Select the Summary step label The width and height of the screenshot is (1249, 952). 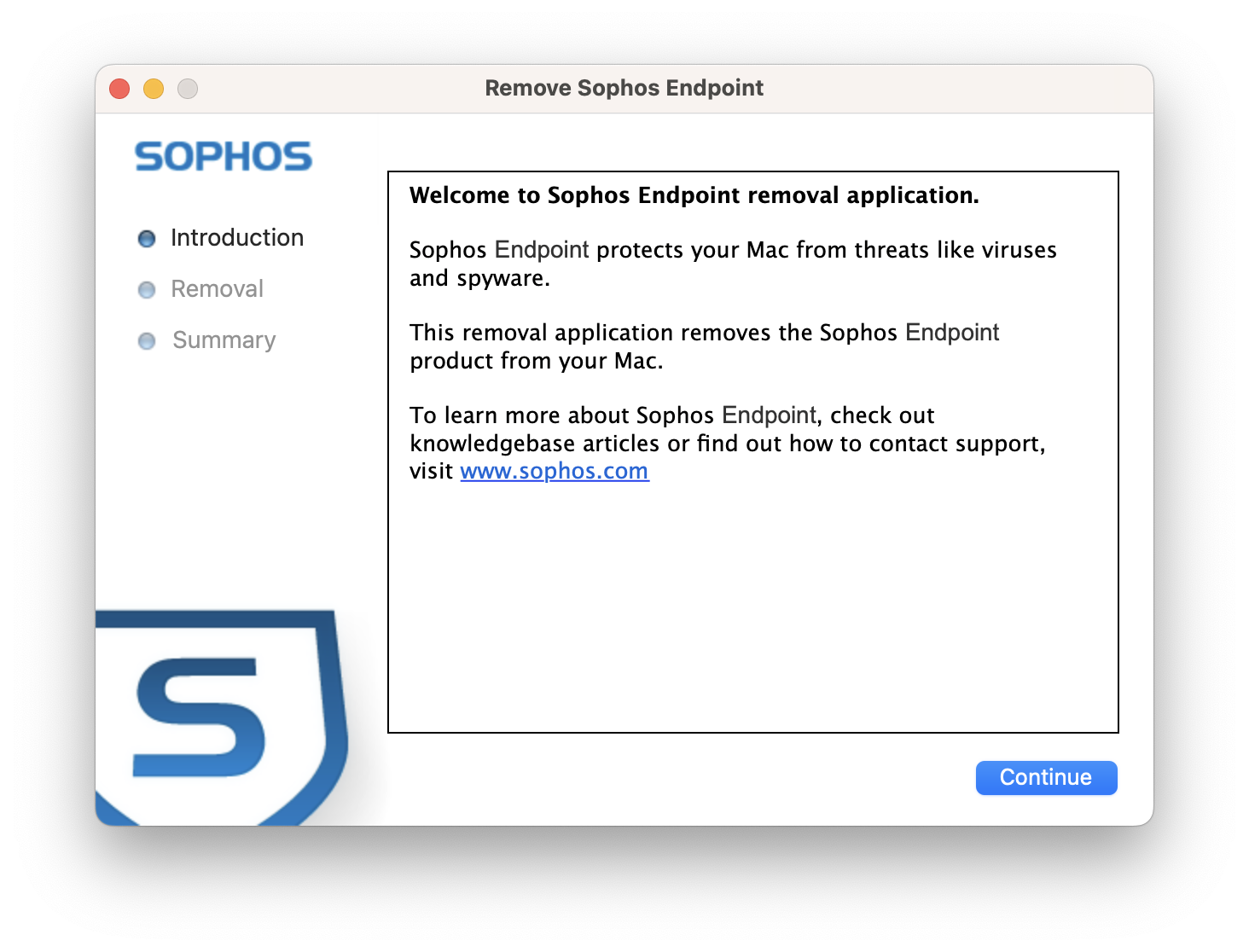tap(224, 340)
